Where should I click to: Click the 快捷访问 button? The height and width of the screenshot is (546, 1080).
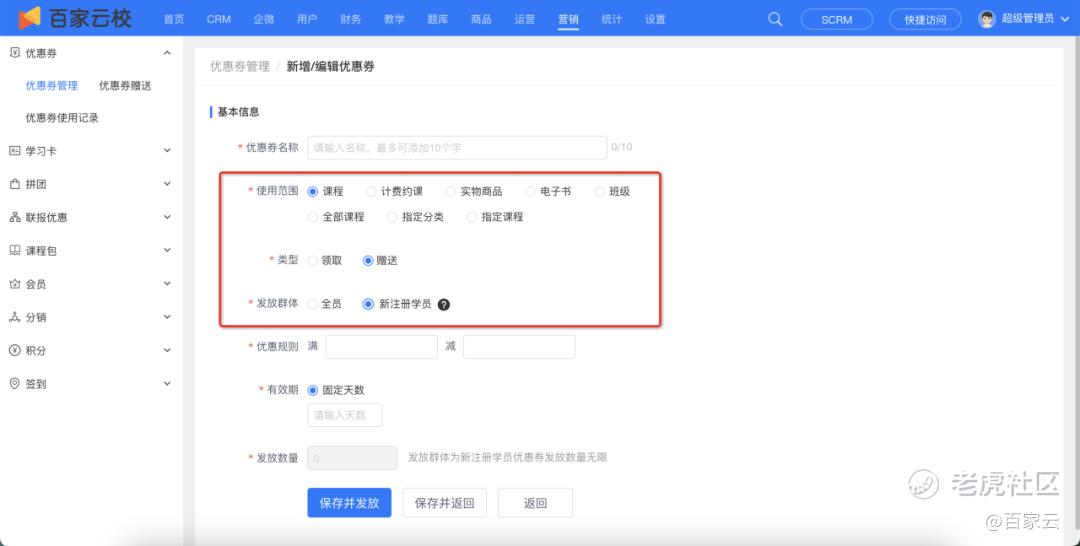click(x=925, y=19)
